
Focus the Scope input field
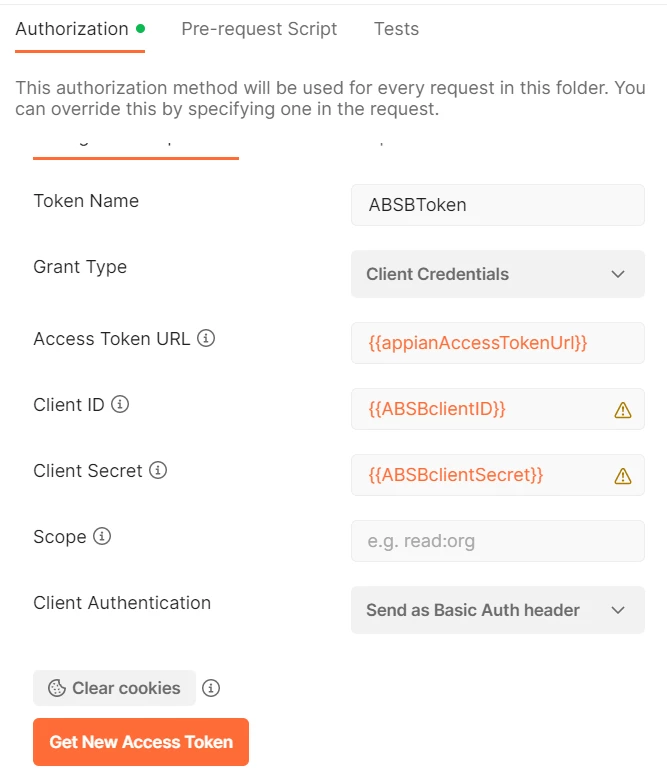[497, 541]
